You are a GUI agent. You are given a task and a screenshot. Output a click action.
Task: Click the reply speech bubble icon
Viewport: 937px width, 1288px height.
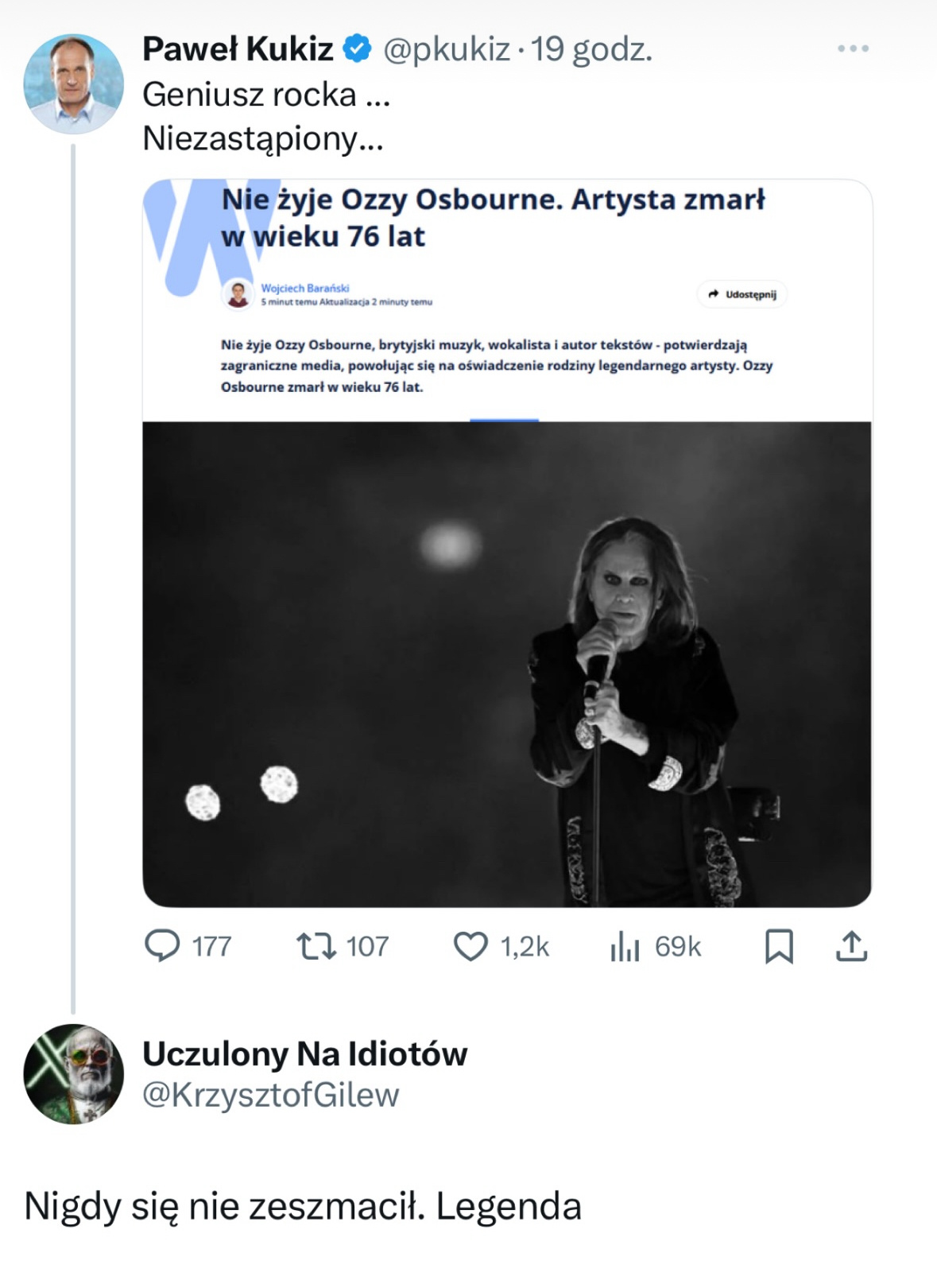162,946
